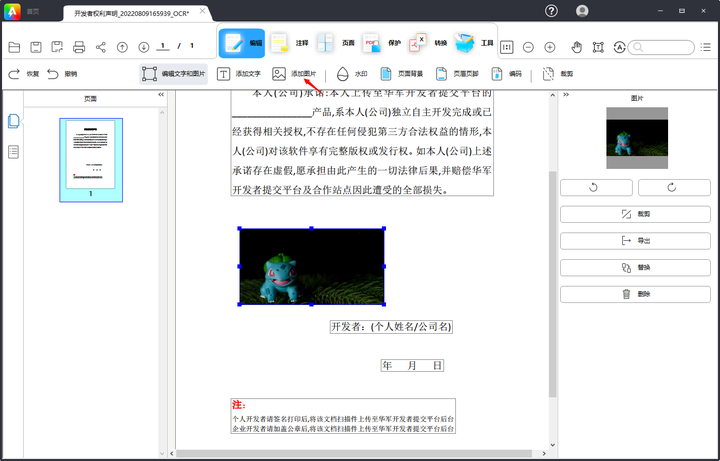Click the document vertical scrollbar

click(x=553, y=284)
